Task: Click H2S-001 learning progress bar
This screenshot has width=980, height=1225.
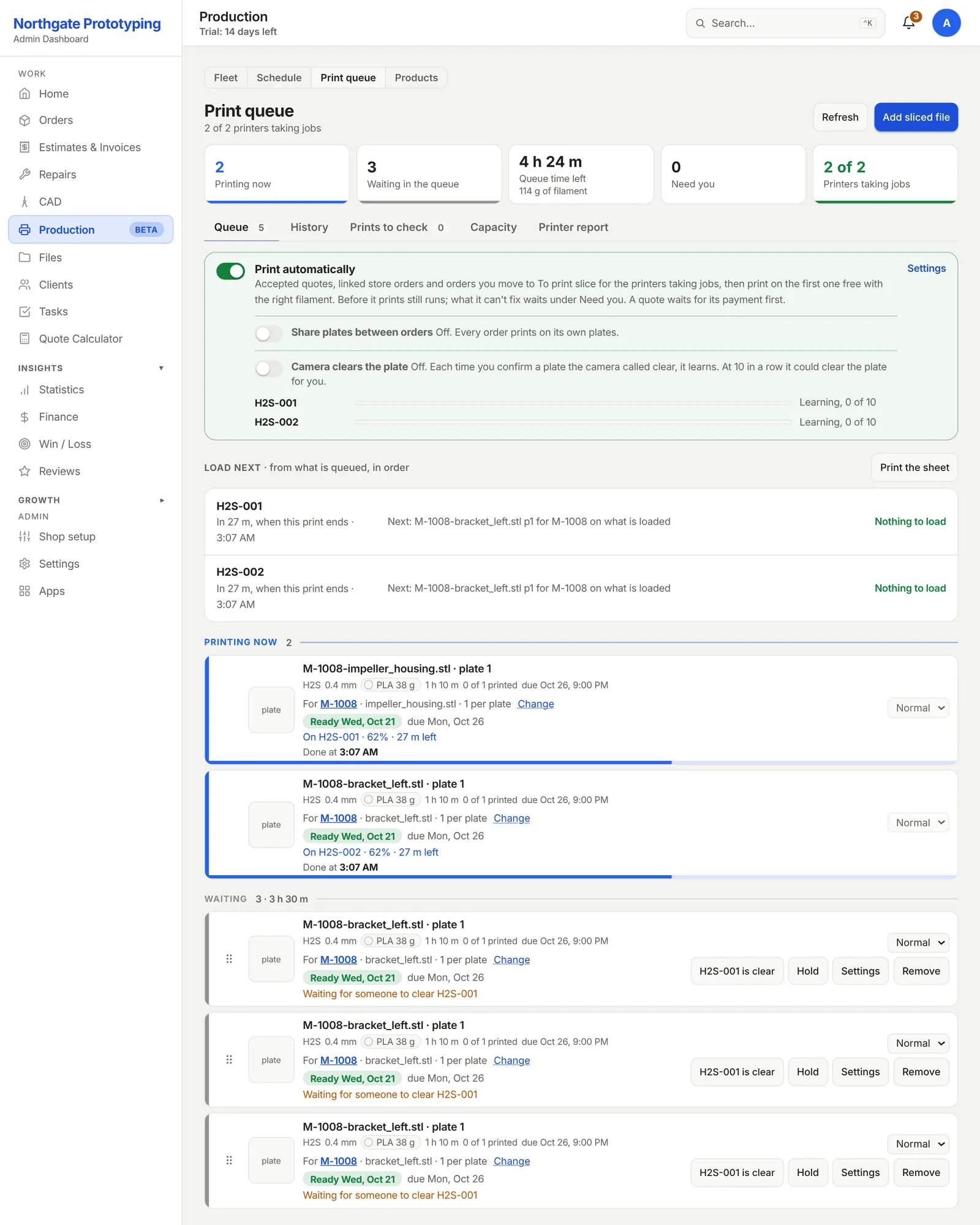Action: pyautogui.click(x=573, y=402)
